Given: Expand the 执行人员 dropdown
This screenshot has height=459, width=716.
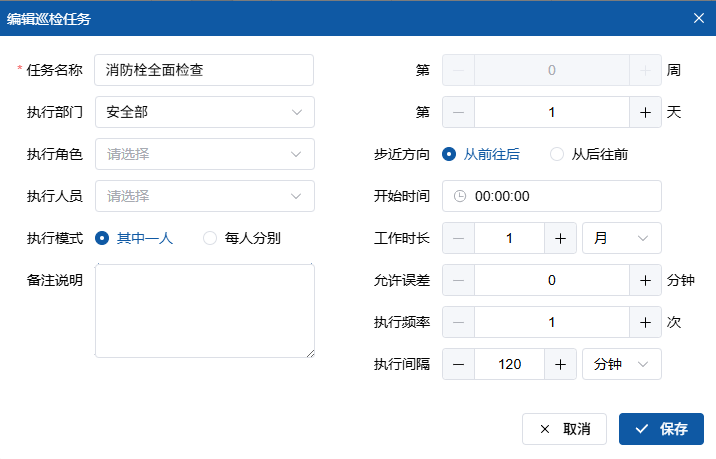Looking at the screenshot, I should click(204, 196).
